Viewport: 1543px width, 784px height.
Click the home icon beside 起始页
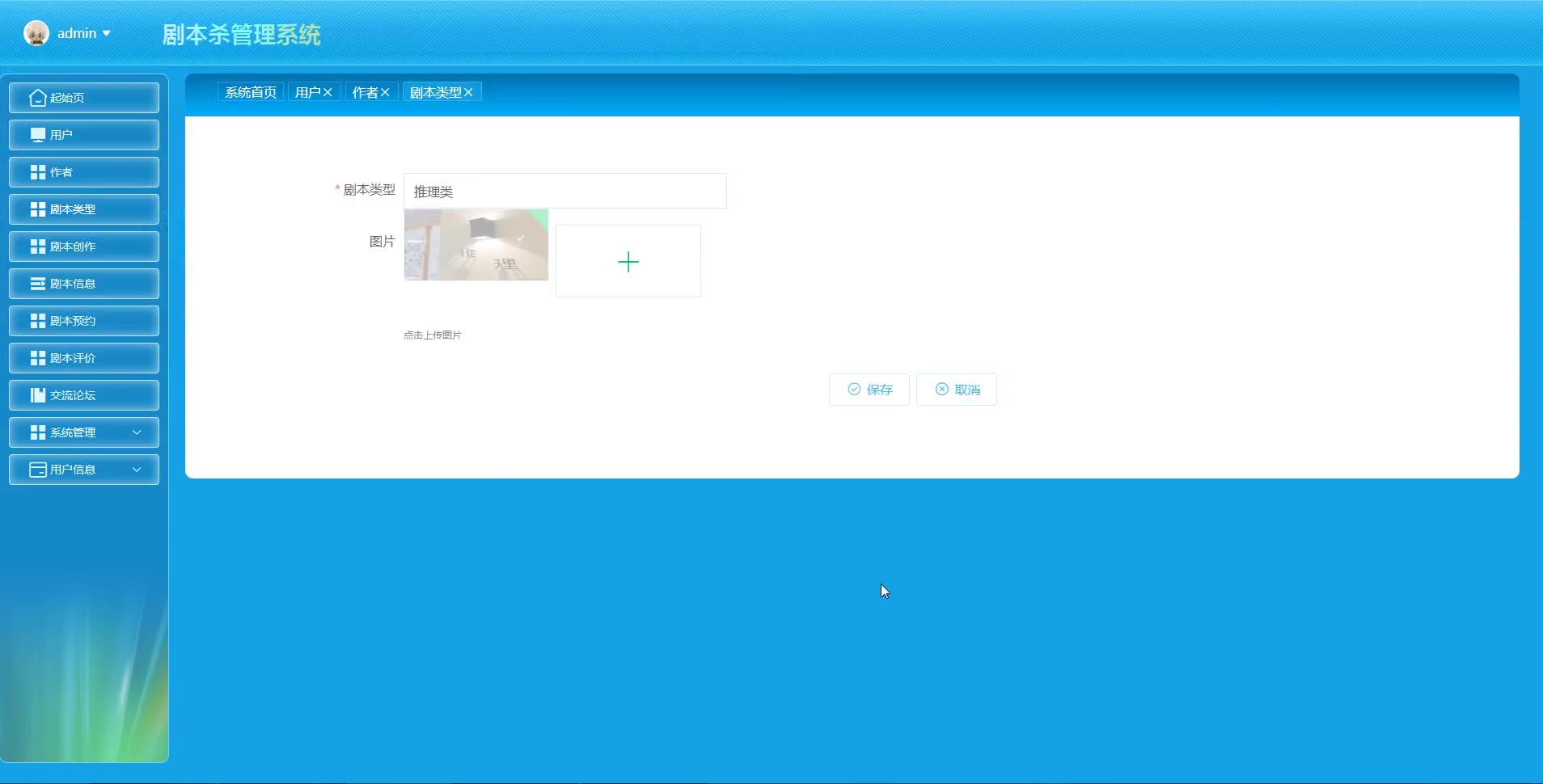(38, 98)
